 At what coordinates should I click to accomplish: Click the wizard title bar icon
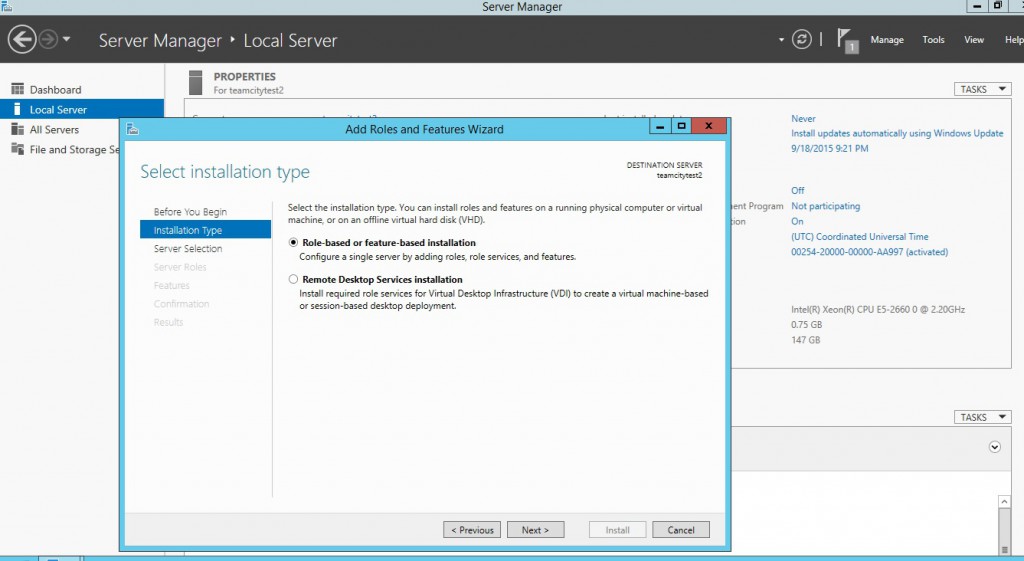pos(133,129)
